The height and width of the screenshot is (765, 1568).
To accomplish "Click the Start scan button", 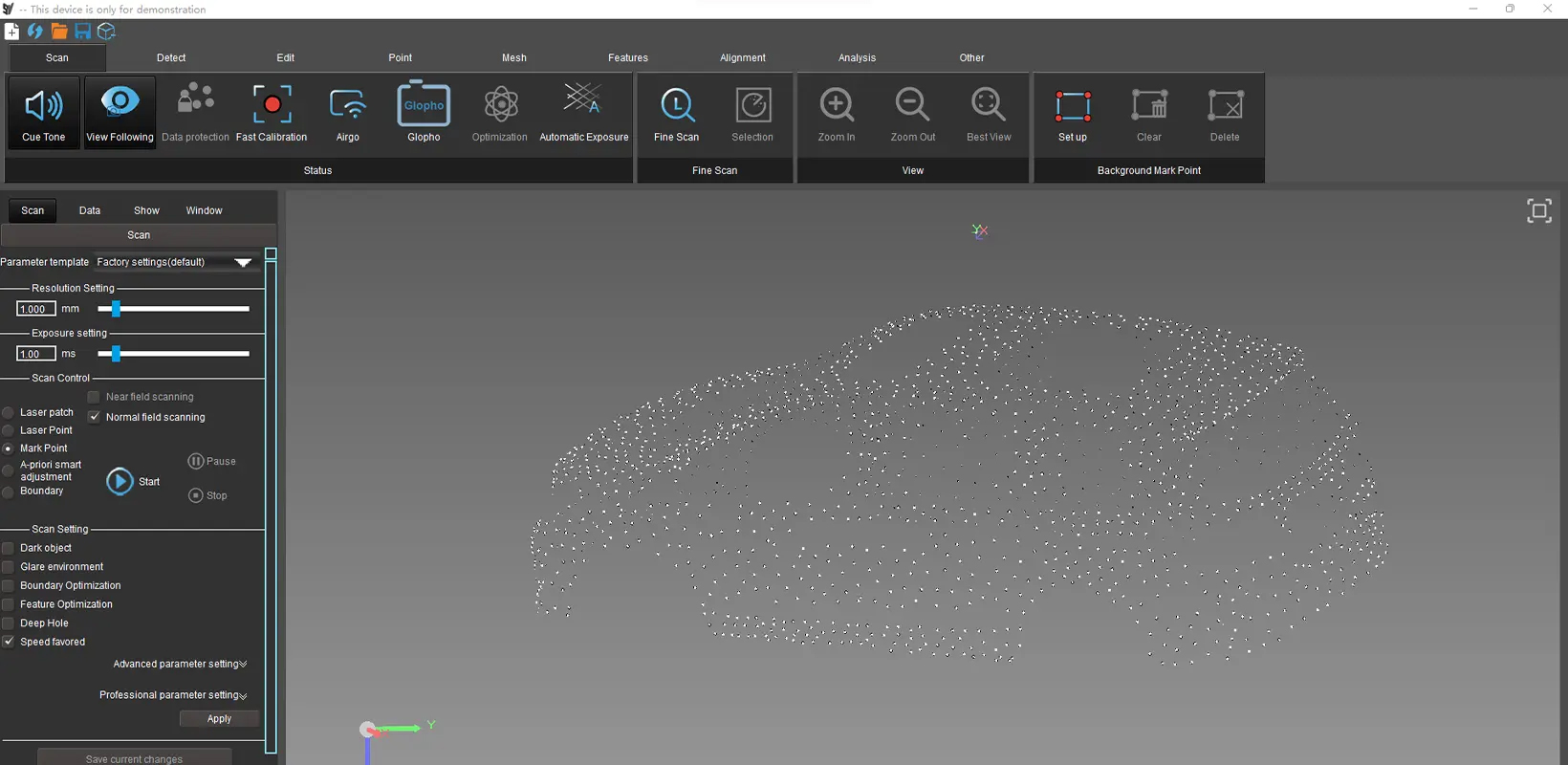I will click(120, 481).
